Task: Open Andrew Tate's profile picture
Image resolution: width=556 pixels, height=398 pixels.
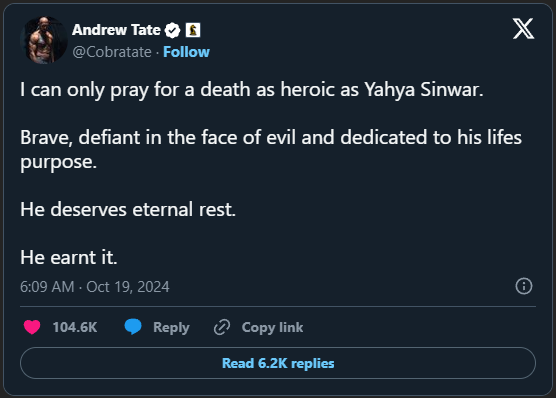Action: tap(44, 40)
